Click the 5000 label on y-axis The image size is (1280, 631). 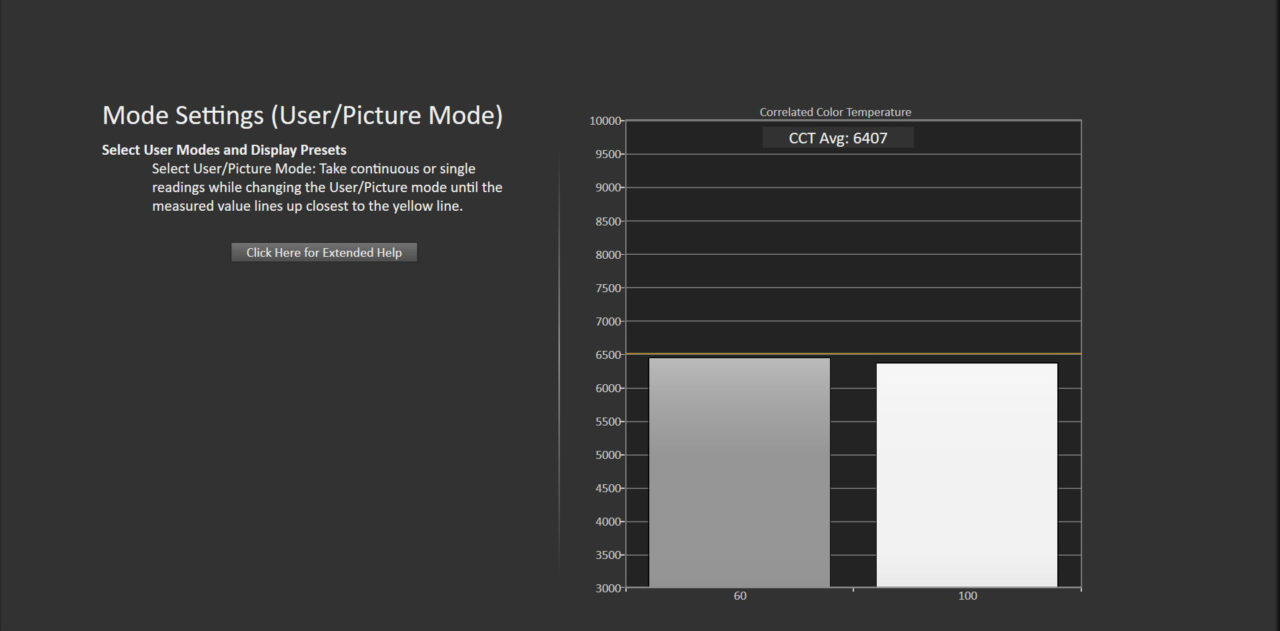[x=609, y=455]
